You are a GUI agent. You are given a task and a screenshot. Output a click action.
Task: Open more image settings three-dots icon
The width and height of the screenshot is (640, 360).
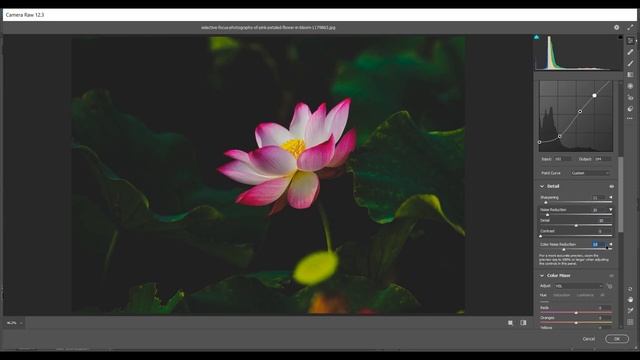(630, 118)
